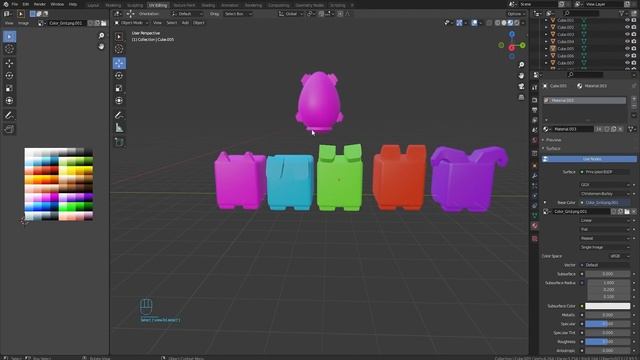Viewport: 640px width, 360px height.
Task: Open the viewport Add menu
Action: click(185, 23)
